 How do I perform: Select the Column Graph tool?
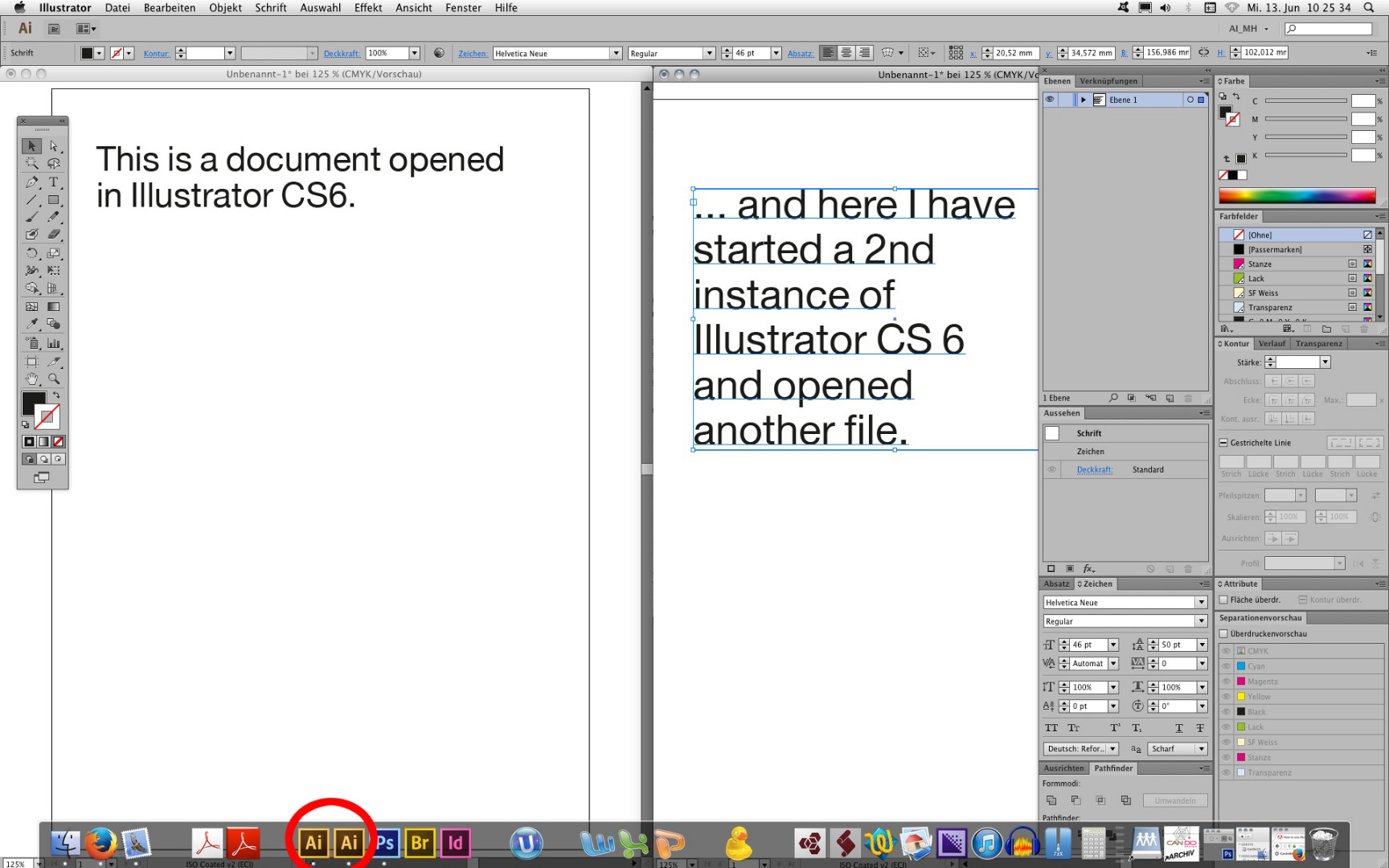click(x=54, y=343)
